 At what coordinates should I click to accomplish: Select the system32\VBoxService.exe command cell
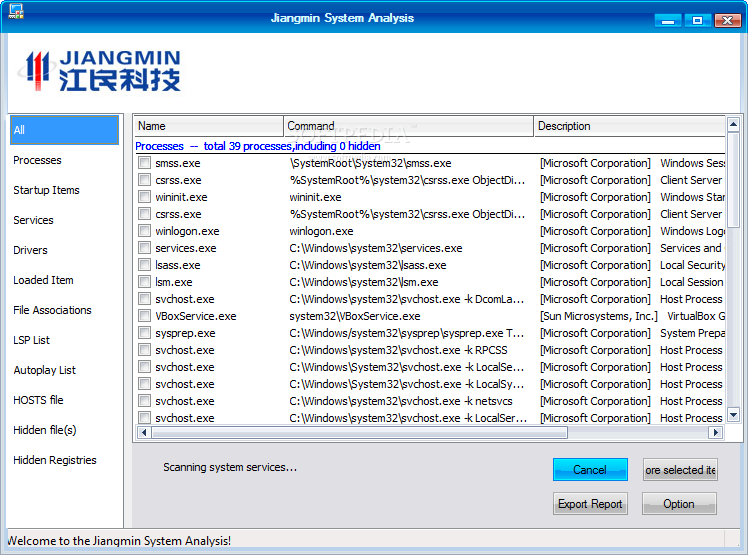(x=354, y=316)
